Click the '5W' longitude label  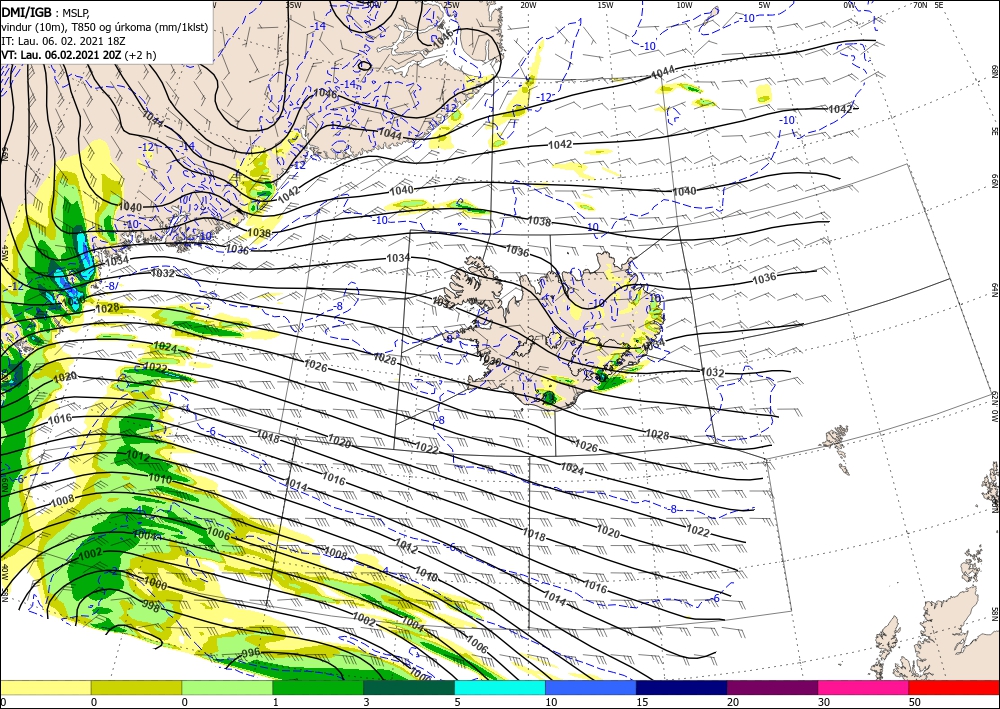pos(764,5)
